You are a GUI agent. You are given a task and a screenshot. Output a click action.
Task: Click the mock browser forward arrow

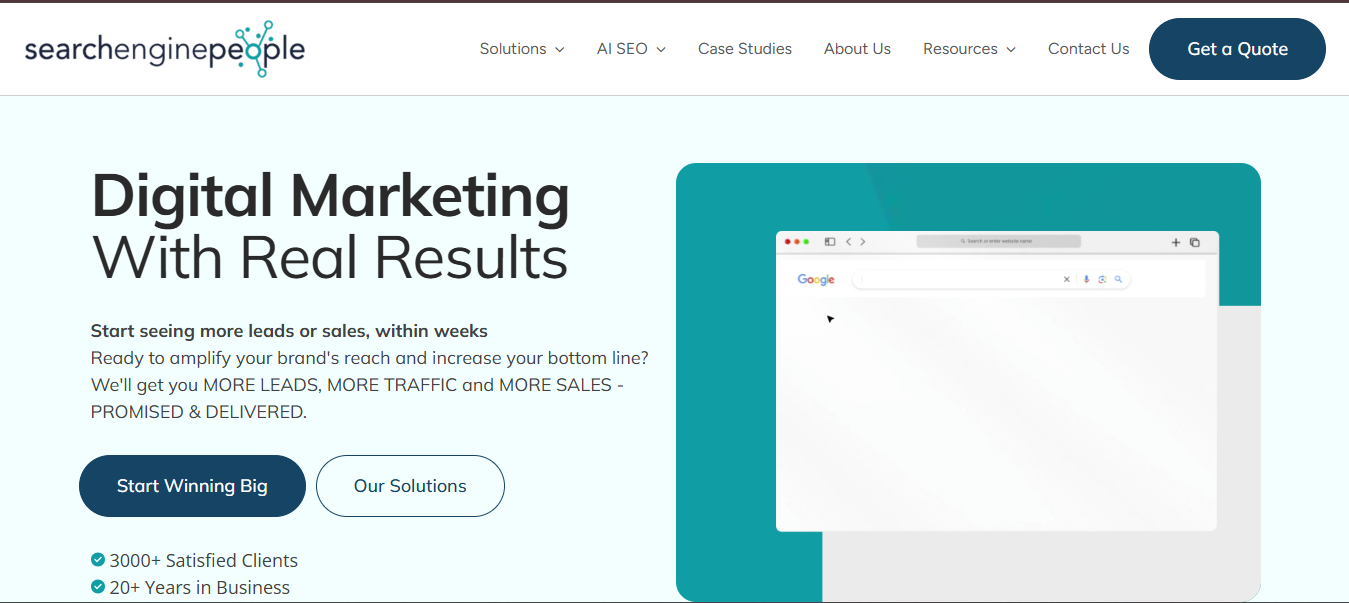tap(863, 242)
